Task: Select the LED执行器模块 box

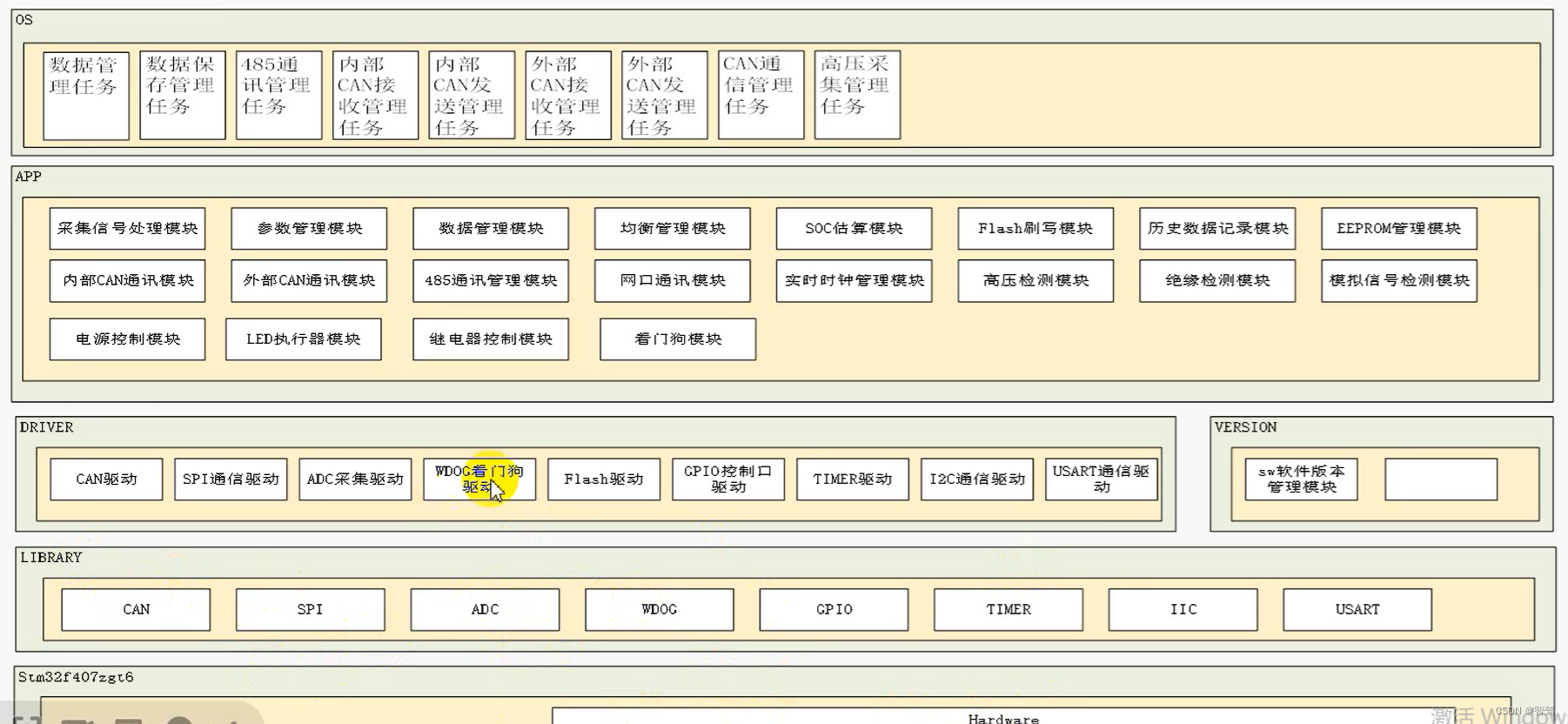Action: (304, 339)
